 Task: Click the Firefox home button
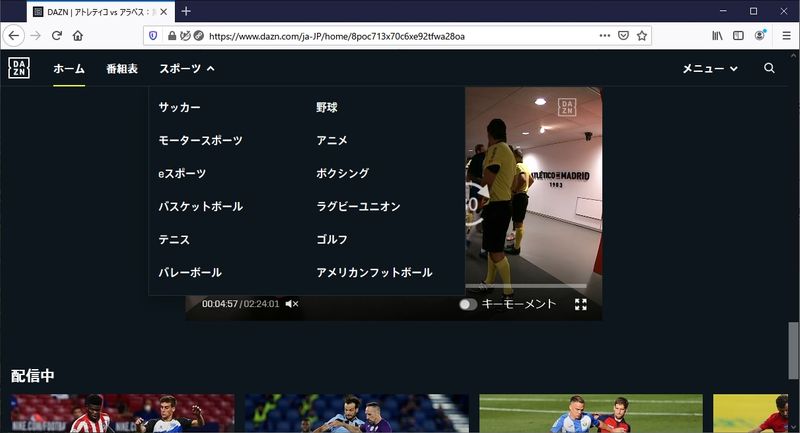click(x=78, y=35)
